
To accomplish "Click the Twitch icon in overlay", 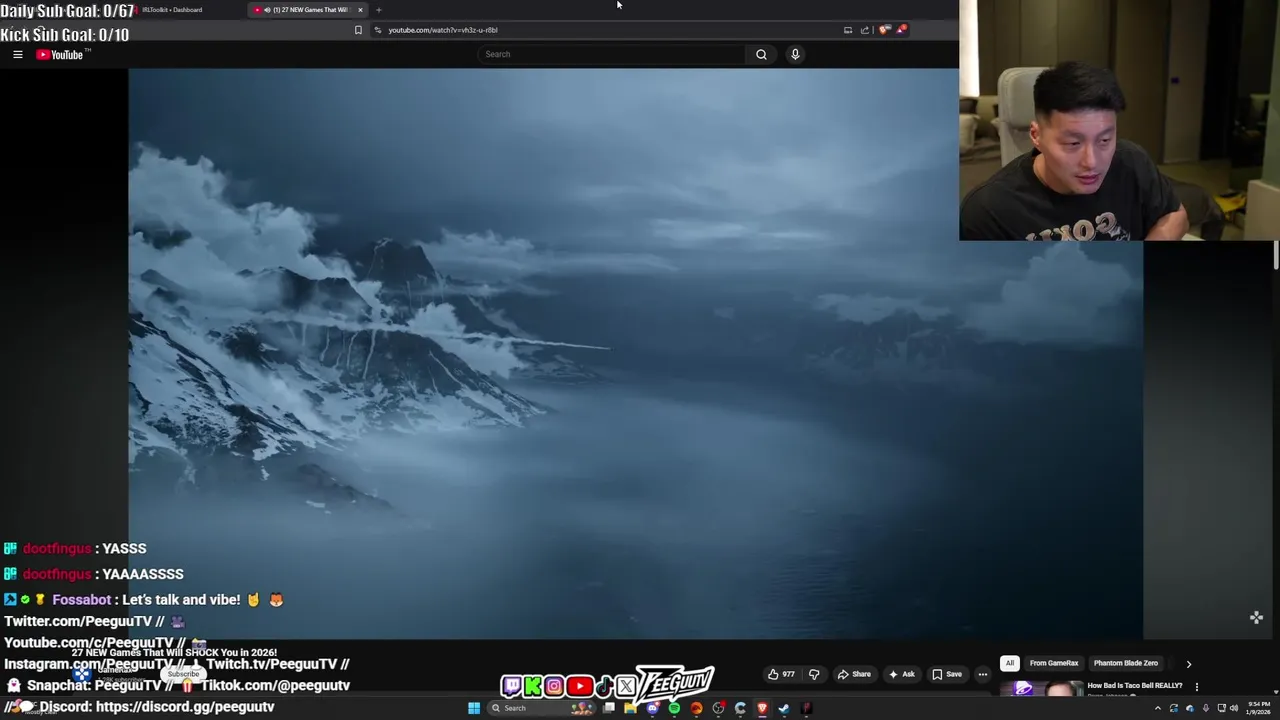I will coord(512,686).
